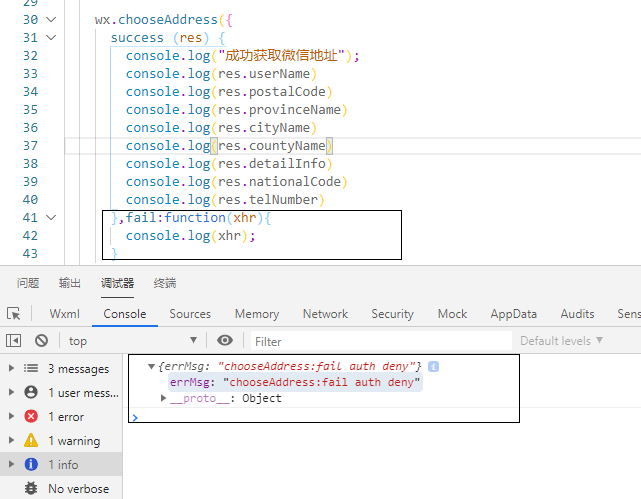This screenshot has width=641, height=499.
Task: Click fail:function(xhr) on line 41
Action: [x=195, y=218]
